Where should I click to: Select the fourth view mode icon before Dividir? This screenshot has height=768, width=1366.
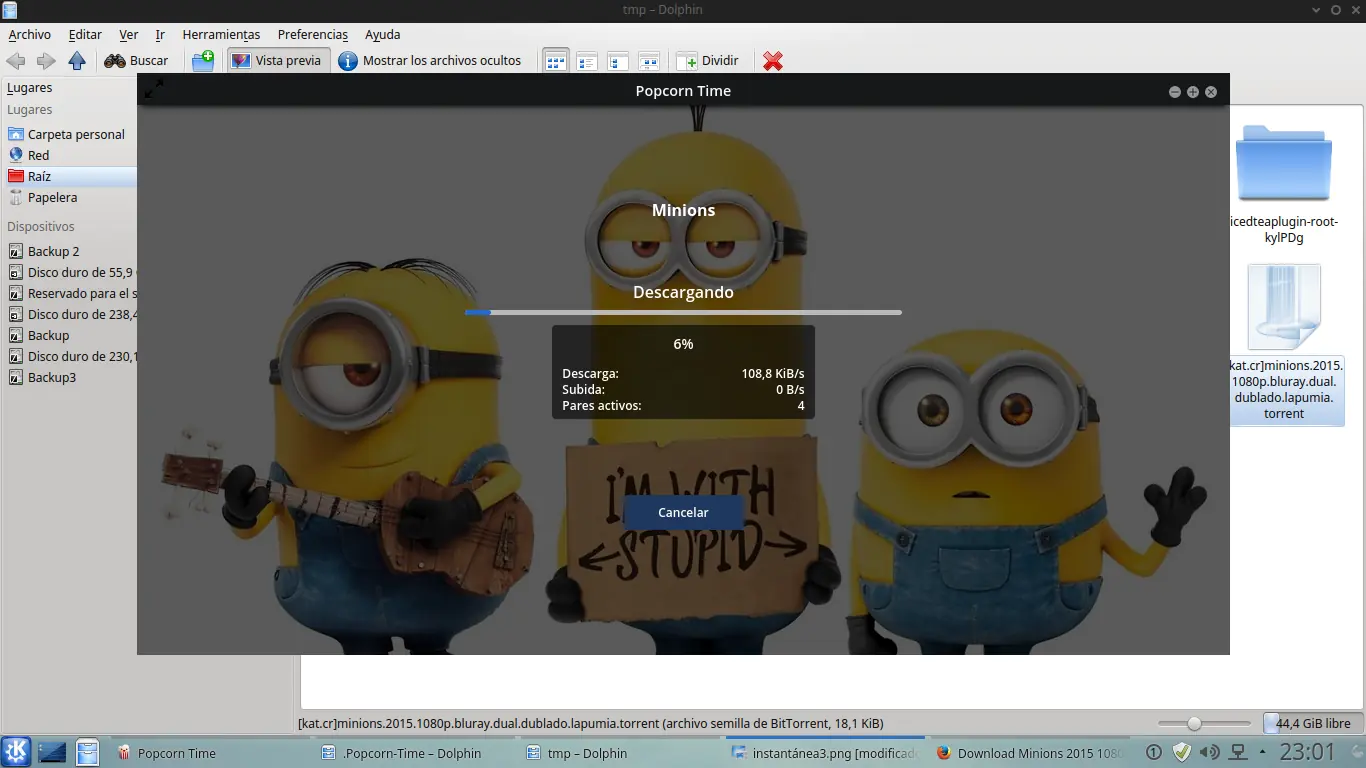point(649,61)
